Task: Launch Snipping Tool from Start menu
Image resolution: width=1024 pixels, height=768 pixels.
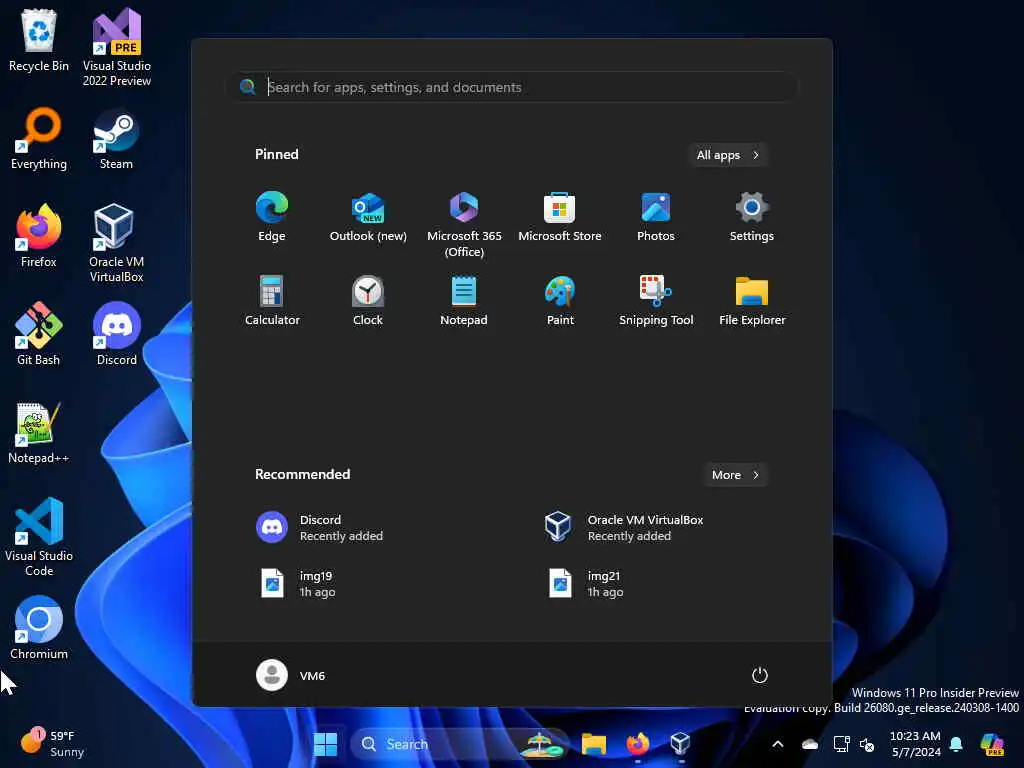Action: click(x=656, y=300)
